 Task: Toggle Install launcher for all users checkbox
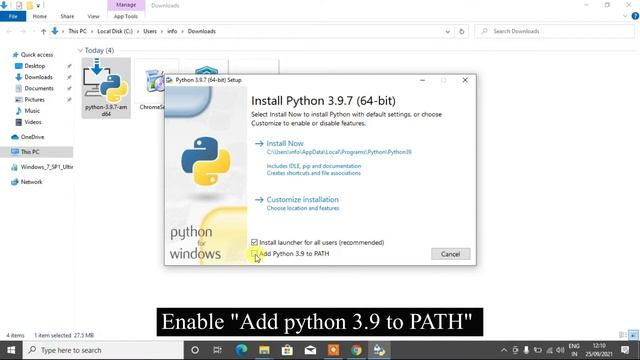pos(255,242)
